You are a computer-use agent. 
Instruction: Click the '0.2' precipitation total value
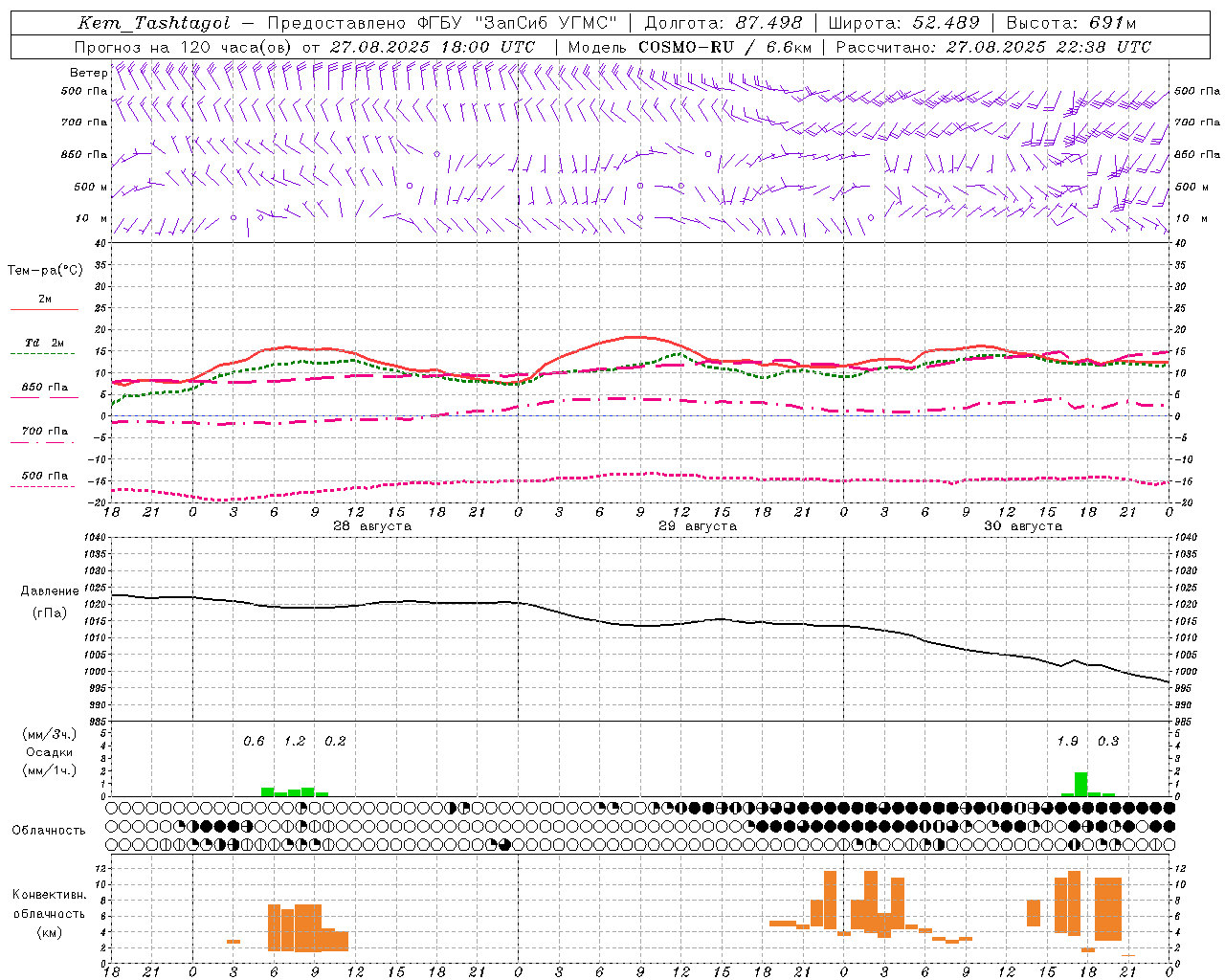coord(335,742)
